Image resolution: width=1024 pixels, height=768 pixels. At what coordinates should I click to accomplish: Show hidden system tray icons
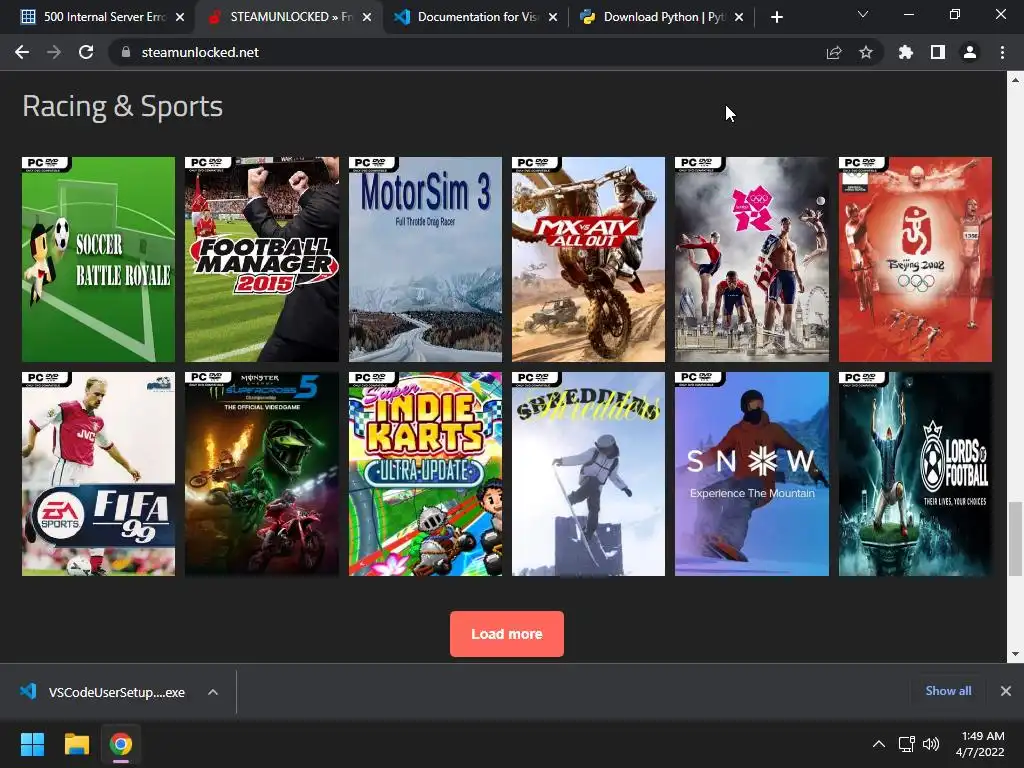pos(879,744)
